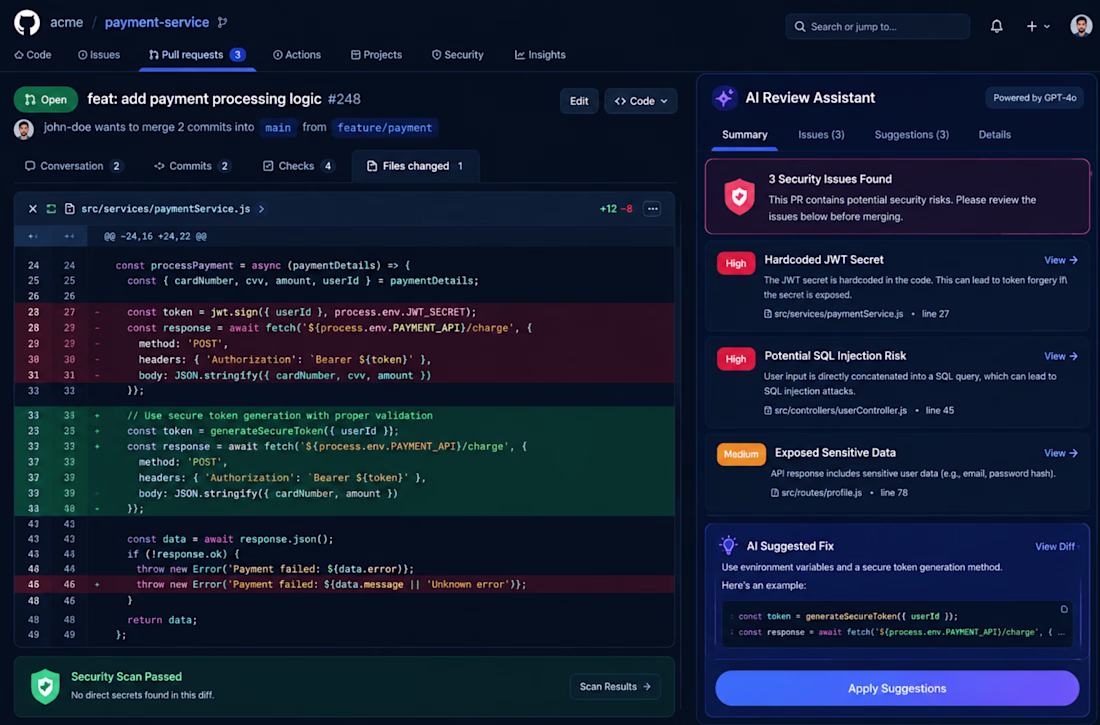Image resolution: width=1100 pixels, height=725 pixels.
Task: View the Hardcoded JWT Secret issue
Action: tap(1061, 260)
